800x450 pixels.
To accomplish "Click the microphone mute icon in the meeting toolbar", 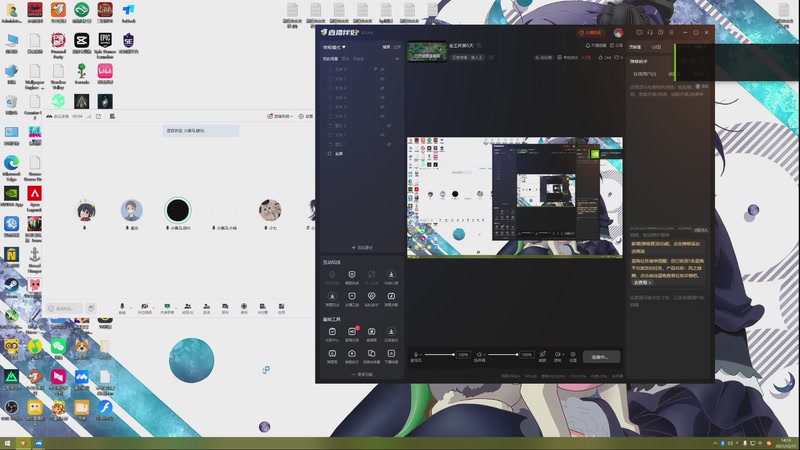I will click(x=122, y=306).
